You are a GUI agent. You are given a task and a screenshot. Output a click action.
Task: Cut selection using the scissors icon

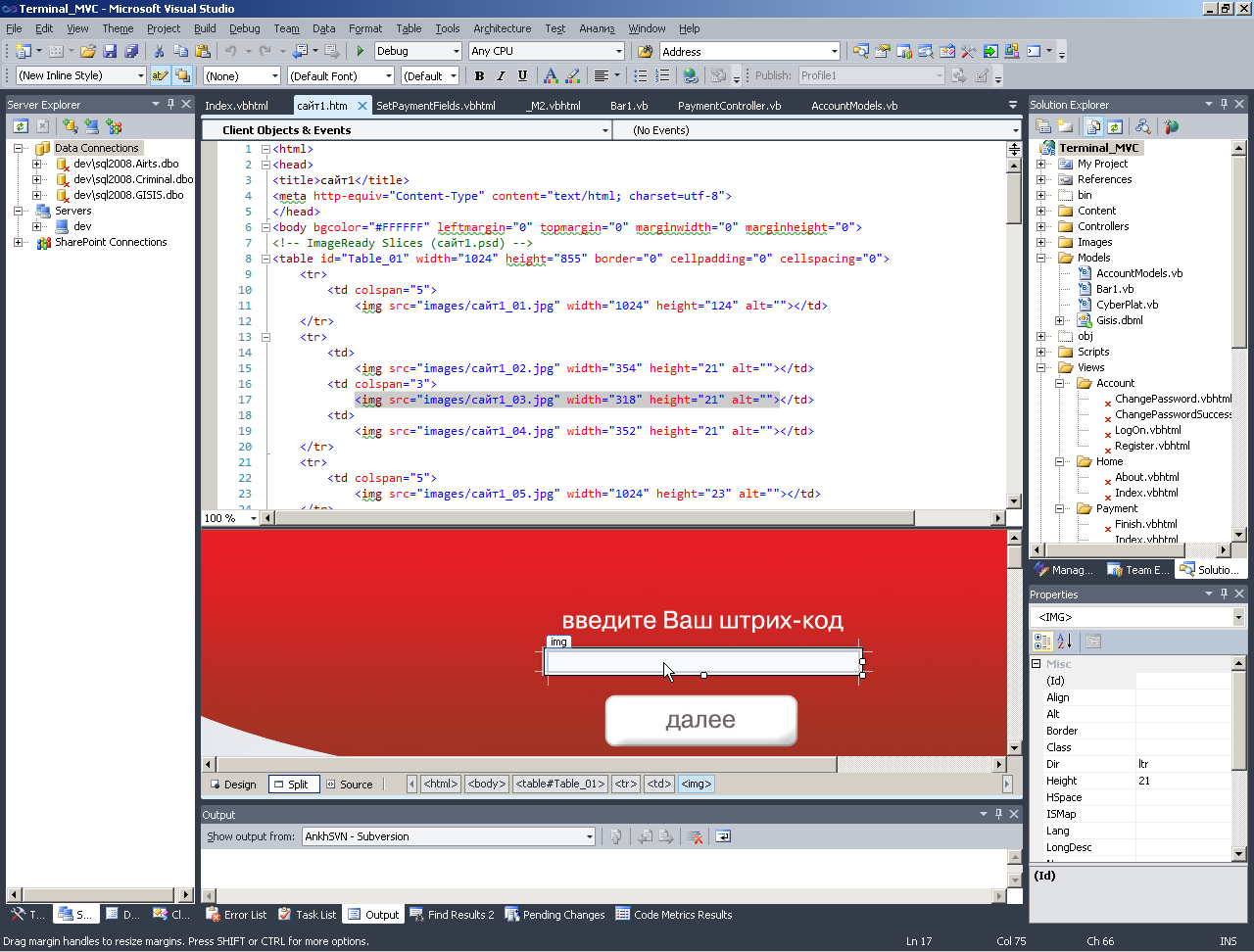[159, 51]
